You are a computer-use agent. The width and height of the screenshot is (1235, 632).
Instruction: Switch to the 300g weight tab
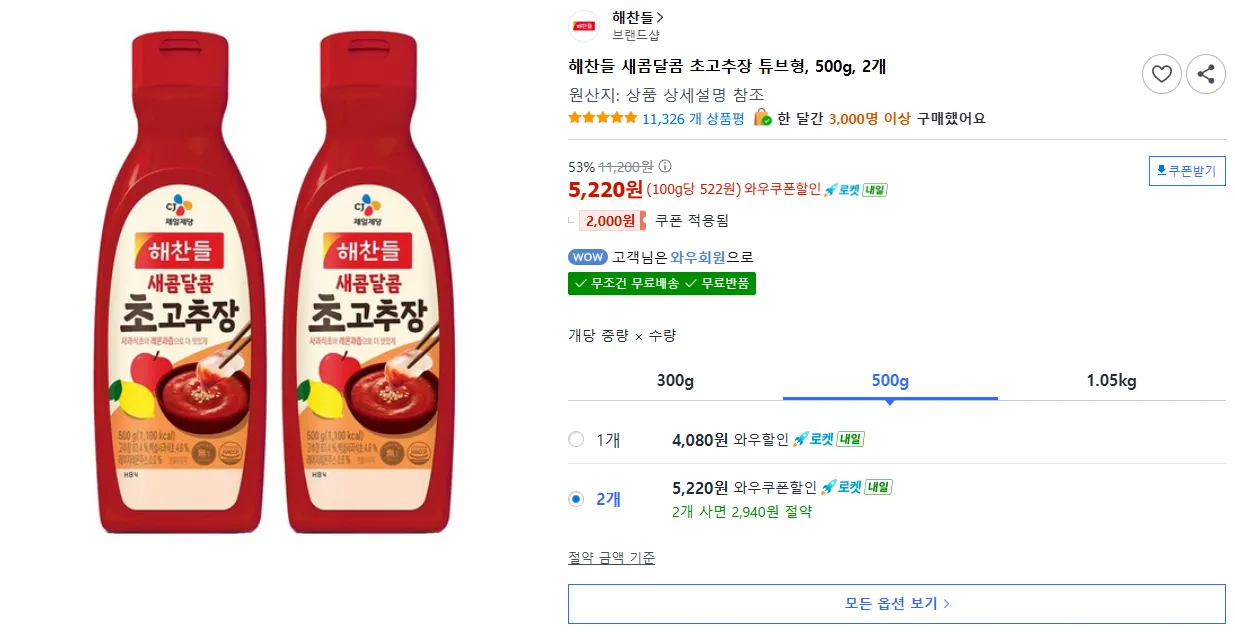[x=675, y=381]
